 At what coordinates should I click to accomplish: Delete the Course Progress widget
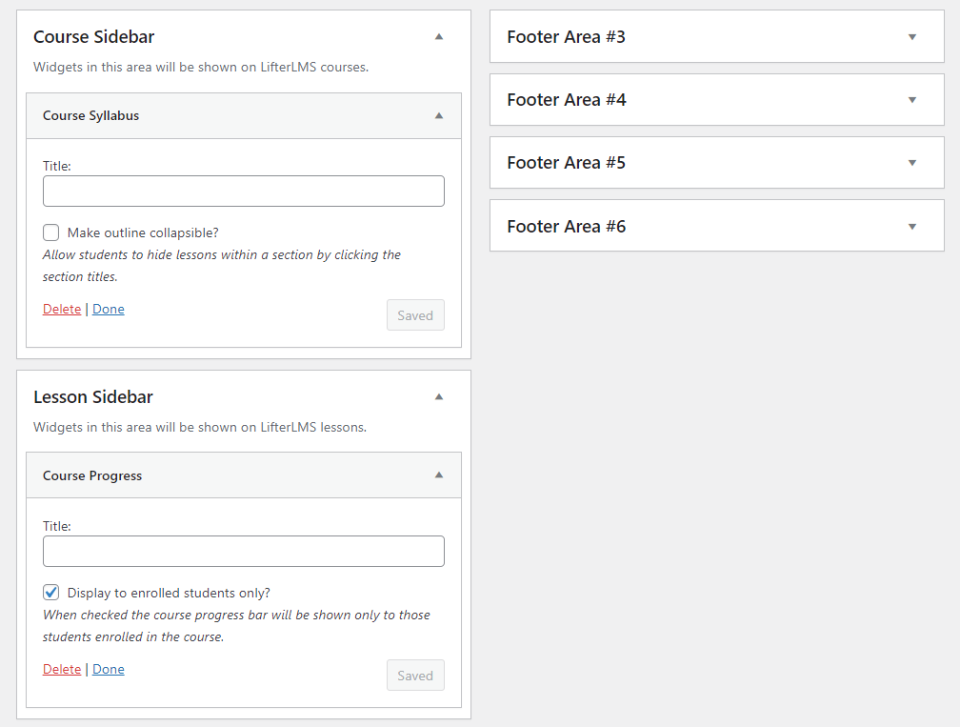62,669
